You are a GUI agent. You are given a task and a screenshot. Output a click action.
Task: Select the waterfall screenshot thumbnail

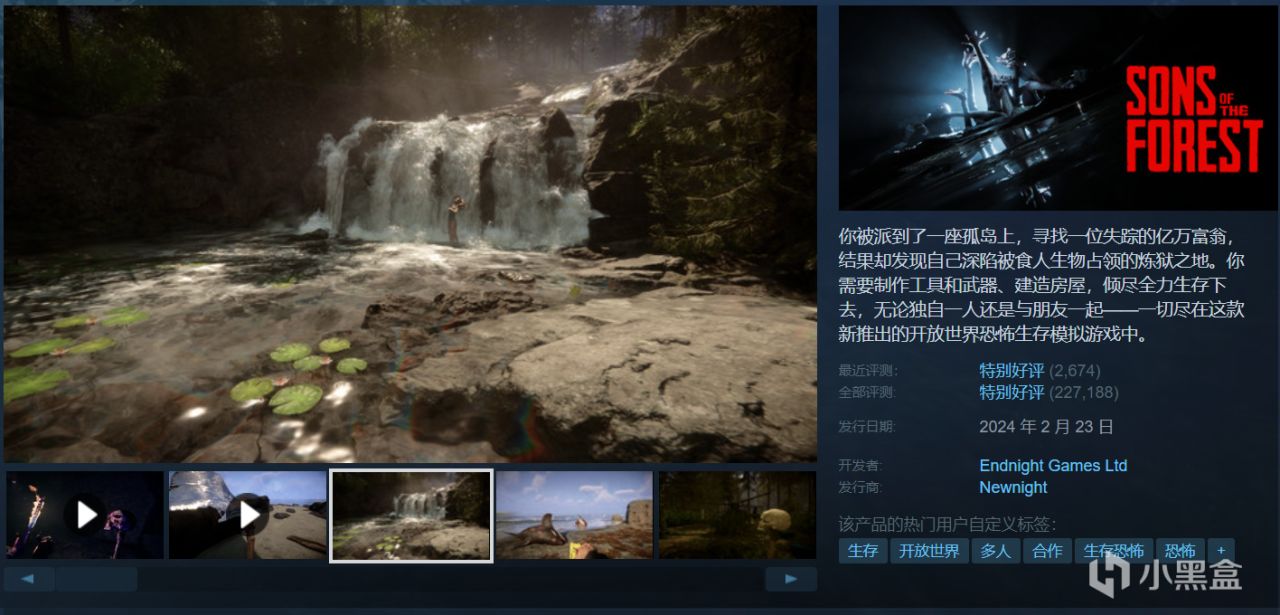tap(411, 515)
